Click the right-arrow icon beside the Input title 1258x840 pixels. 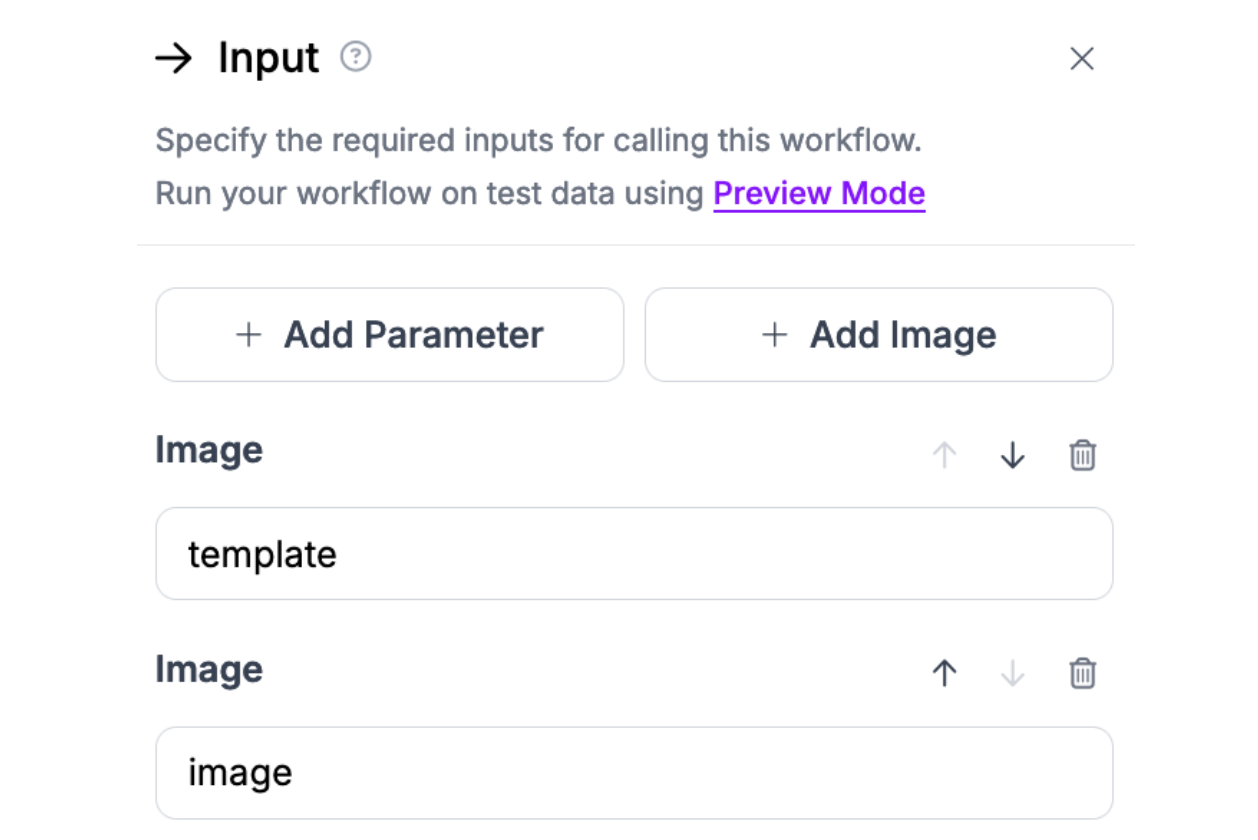tap(174, 59)
